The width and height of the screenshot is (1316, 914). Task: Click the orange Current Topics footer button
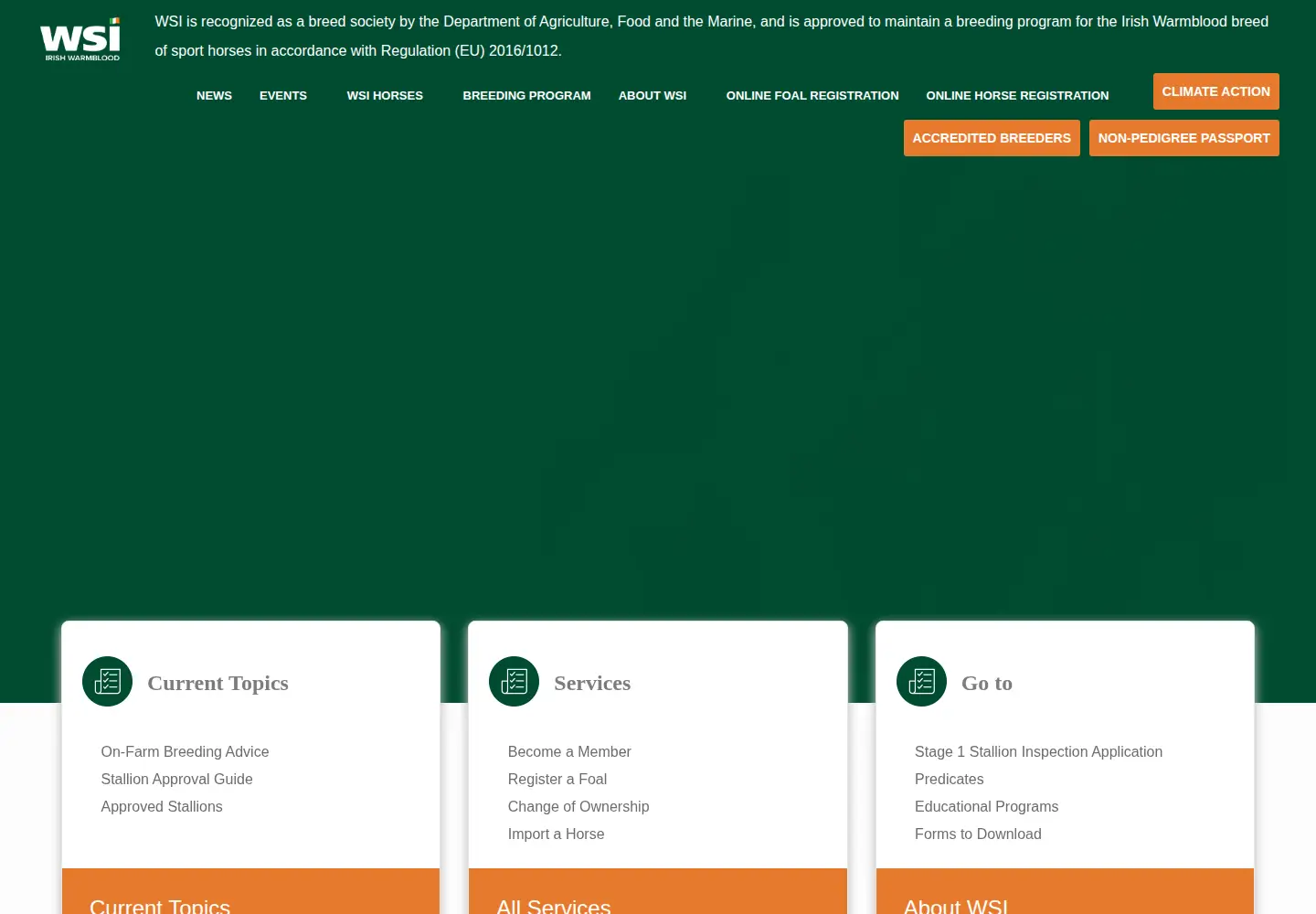pos(250,891)
